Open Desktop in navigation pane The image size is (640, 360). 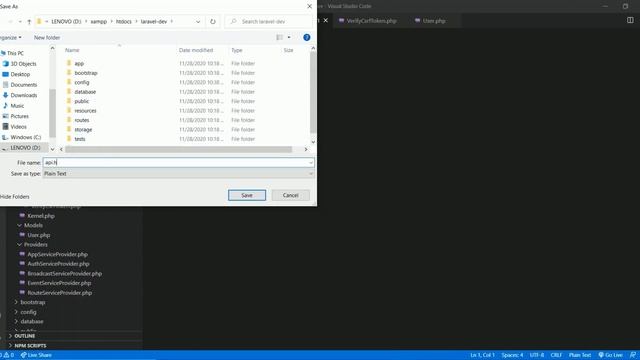20,74
